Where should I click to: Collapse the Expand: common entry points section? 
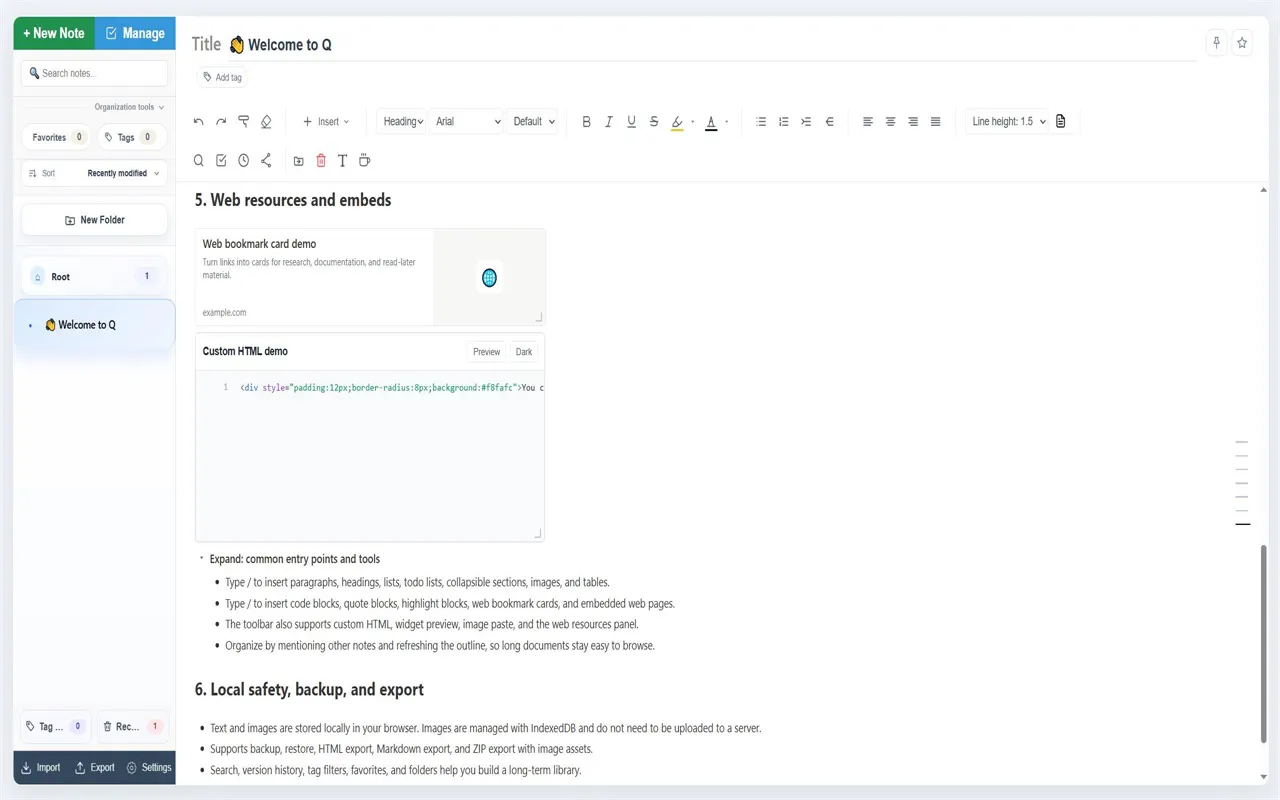[x=201, y=559]
